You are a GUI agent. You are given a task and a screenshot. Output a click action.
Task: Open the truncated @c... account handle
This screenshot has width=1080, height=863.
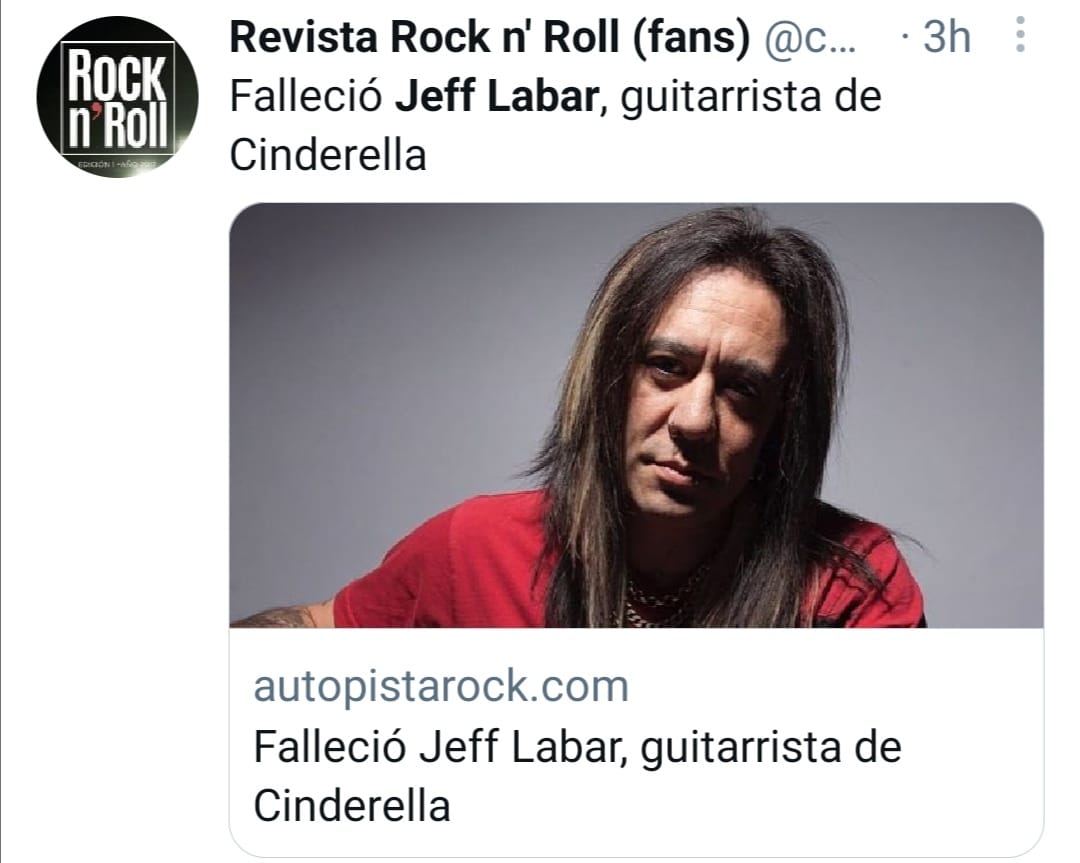(810, 38)
